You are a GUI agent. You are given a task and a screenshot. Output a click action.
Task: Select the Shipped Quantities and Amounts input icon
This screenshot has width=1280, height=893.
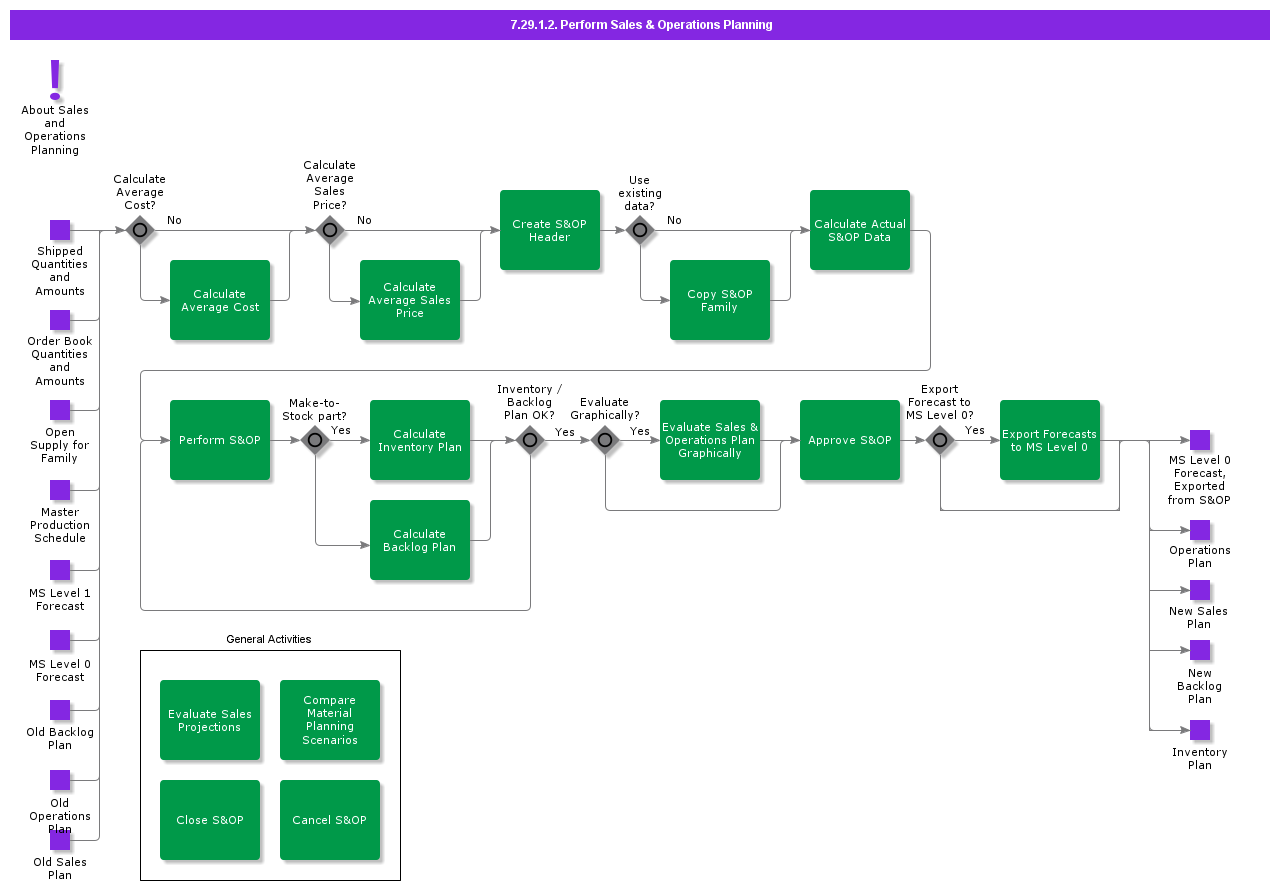click(x=60, y=230)
